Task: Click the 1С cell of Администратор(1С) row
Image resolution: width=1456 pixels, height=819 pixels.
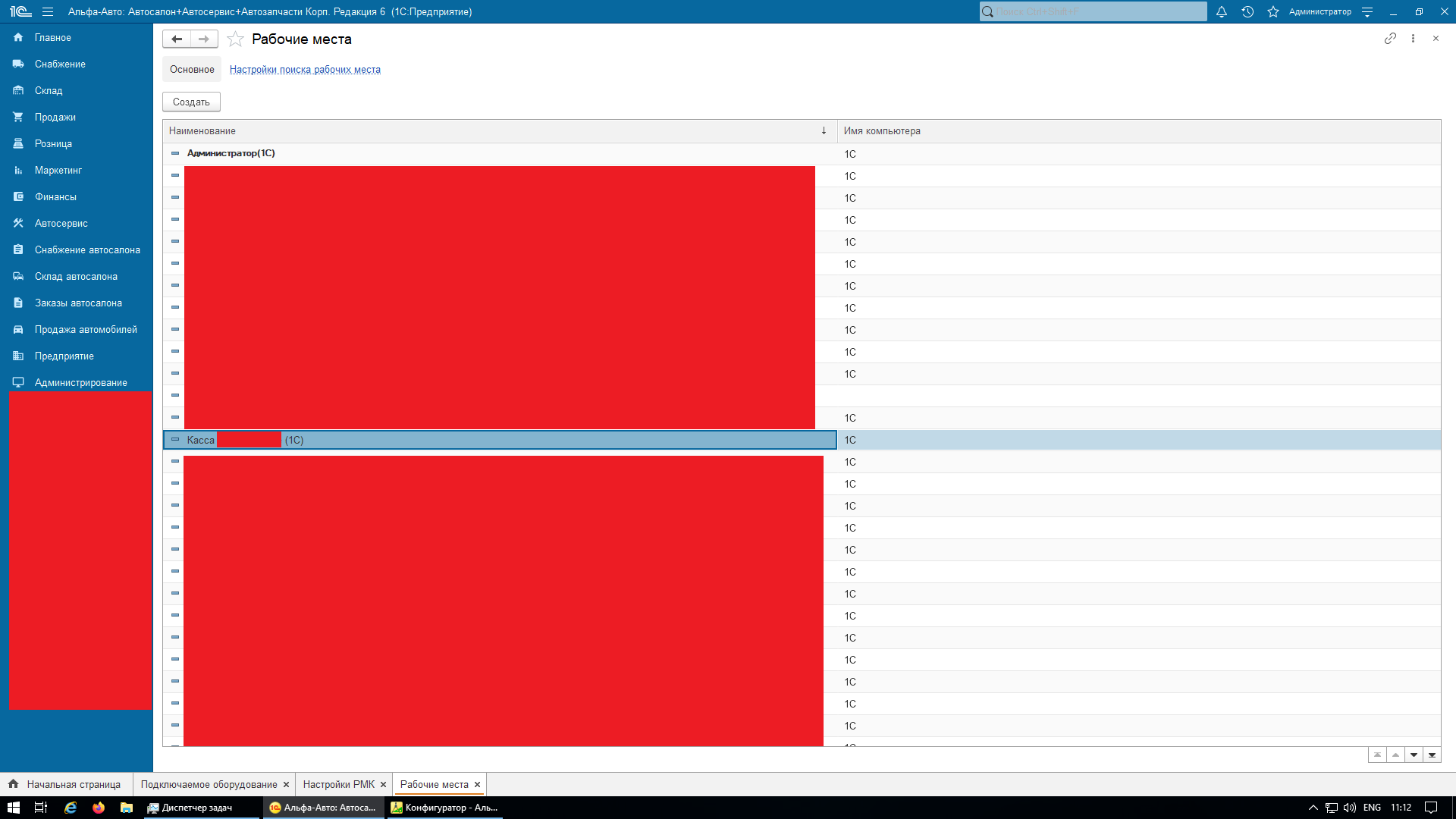Action: [1139, 154]
